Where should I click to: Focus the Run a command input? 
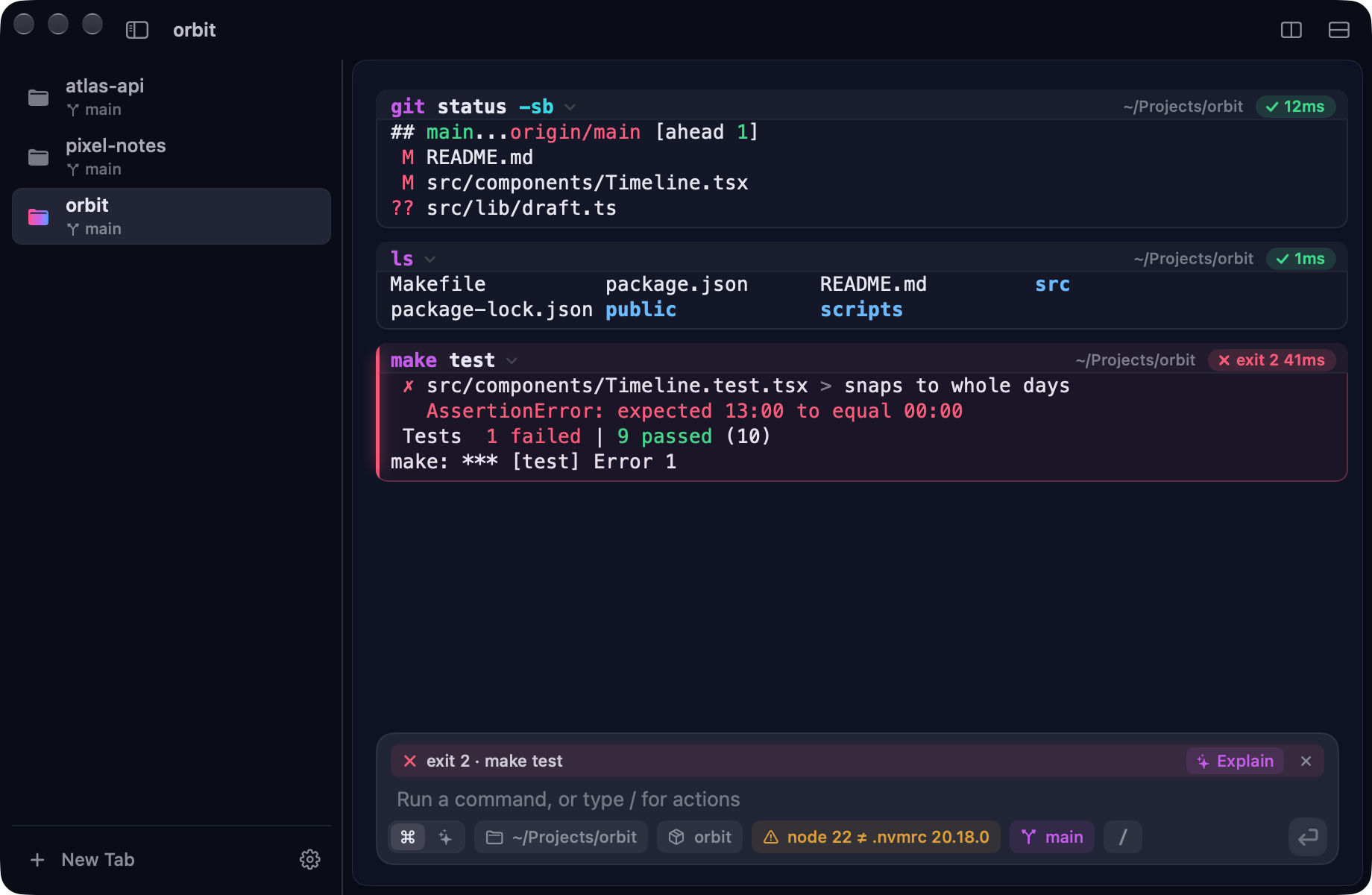pyautogui.click(x=857, y=800)
